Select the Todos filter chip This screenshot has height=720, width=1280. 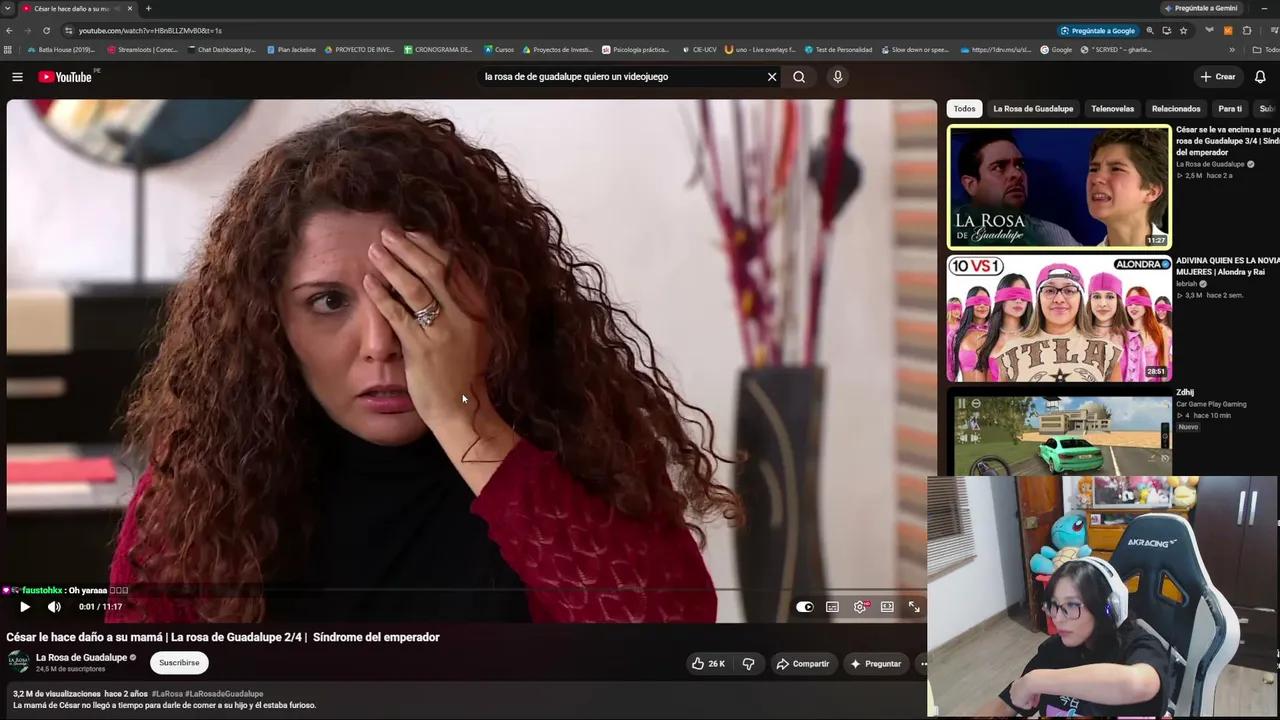tap(964, 109)
